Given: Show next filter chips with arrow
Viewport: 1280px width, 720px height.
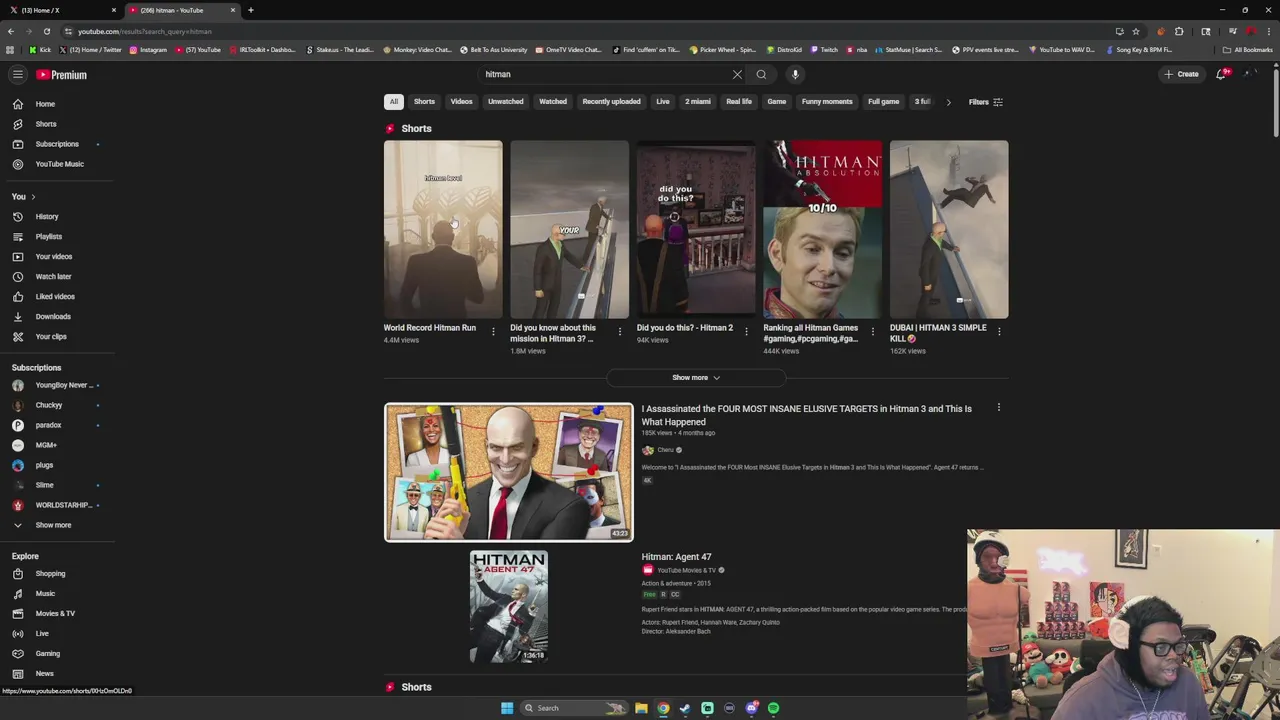Looking at the screenshot, I should pos(948,102).
